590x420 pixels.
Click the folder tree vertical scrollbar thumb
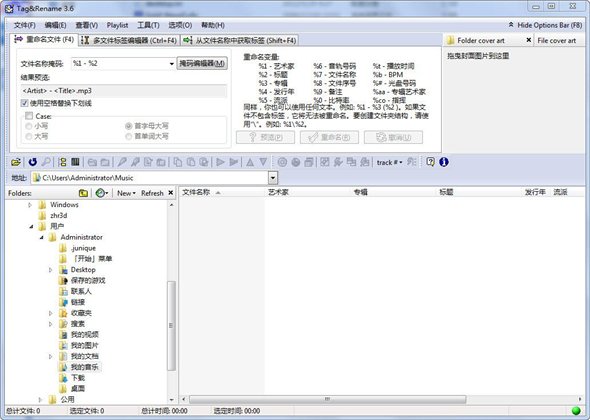(x=171, y=326)
